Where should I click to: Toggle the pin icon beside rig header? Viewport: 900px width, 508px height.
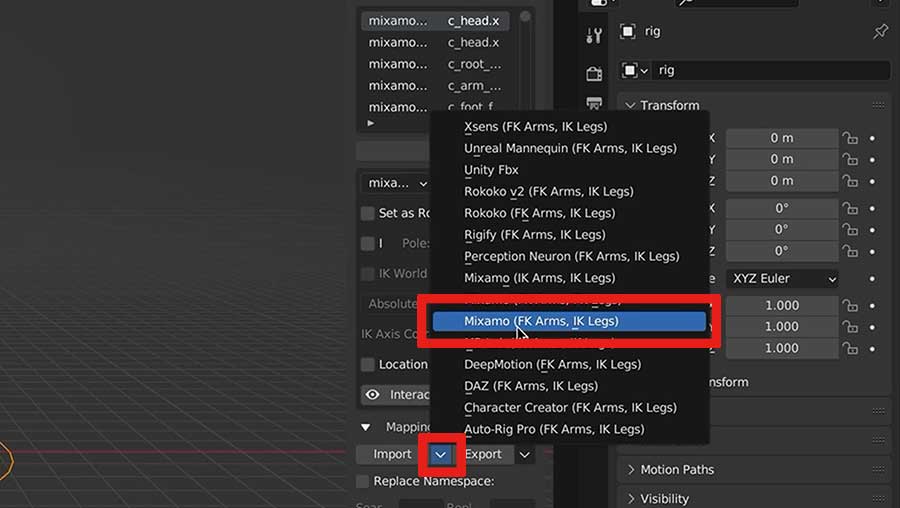point(880,31)
